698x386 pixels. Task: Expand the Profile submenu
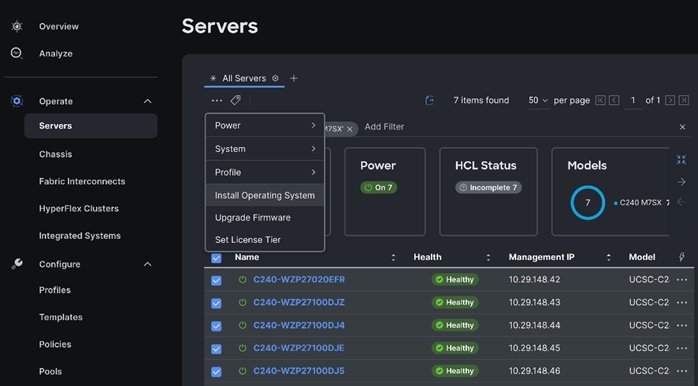[x=265, y=172]
